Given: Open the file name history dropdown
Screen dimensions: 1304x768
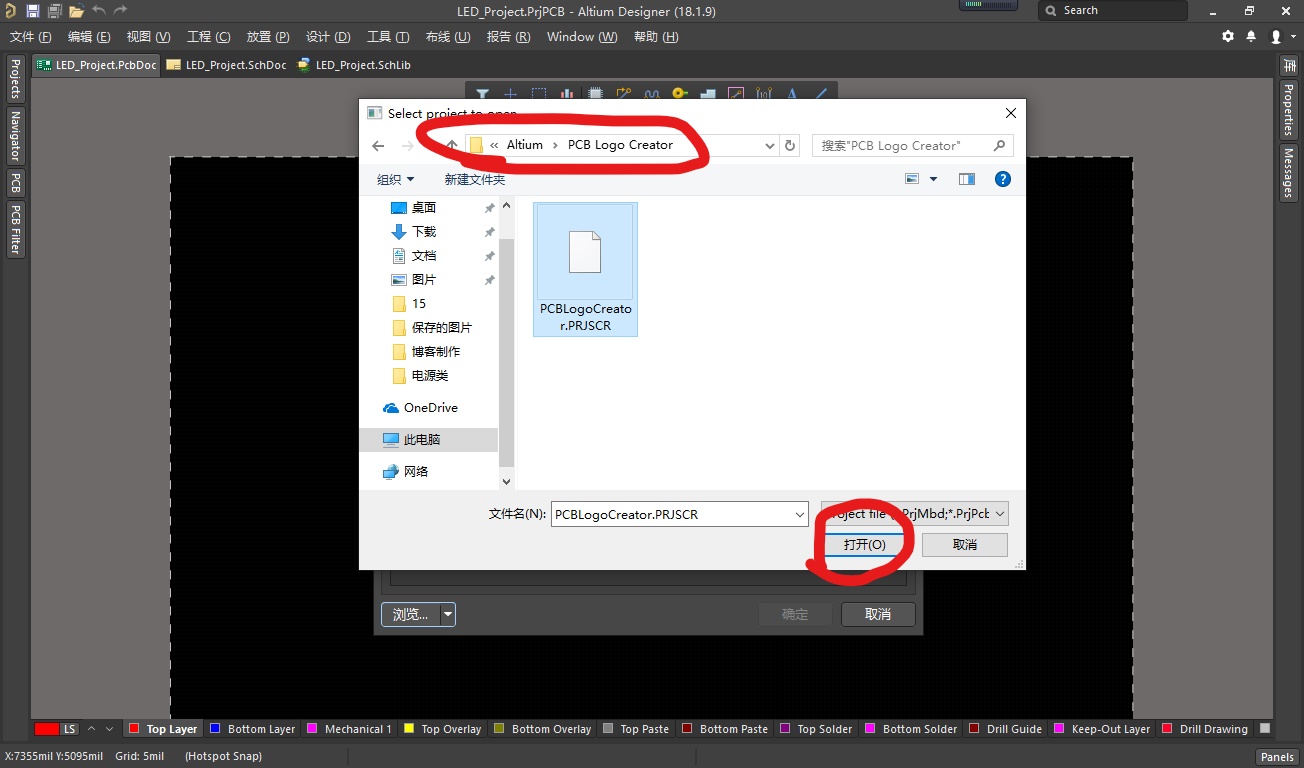Looking at the screenshot, I should (798, 513).
